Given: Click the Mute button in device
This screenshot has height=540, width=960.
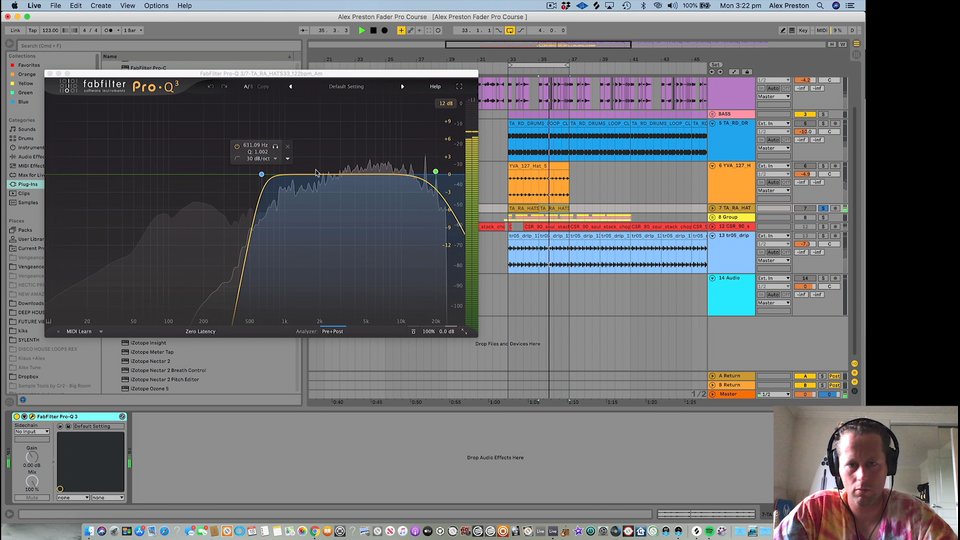Looking at the screenshot, I should [32, 498].
